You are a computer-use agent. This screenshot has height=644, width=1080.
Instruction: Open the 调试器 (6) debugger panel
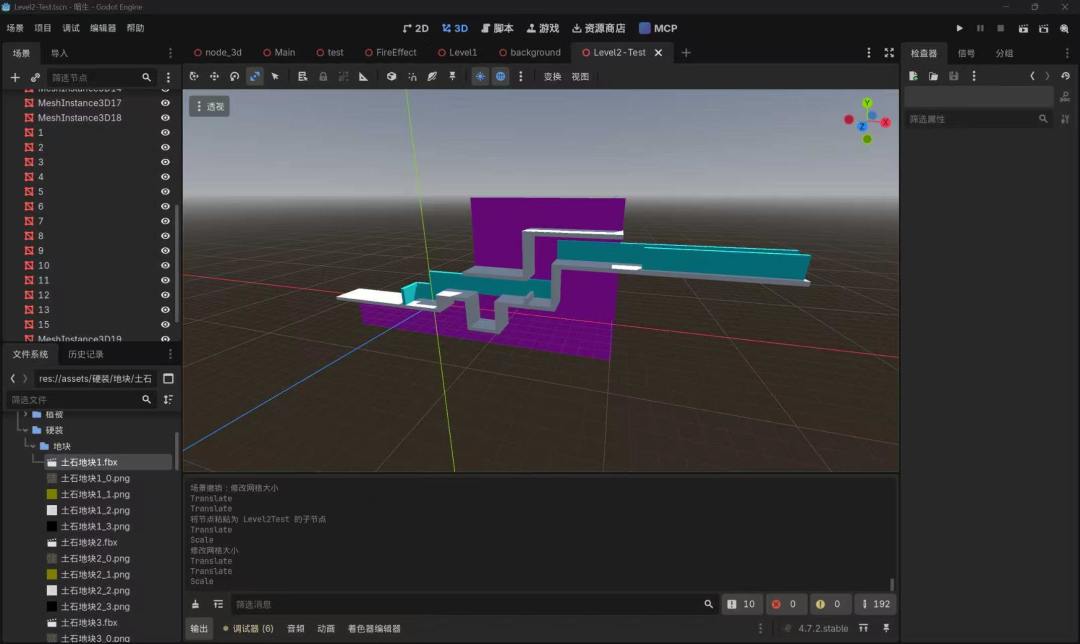click(247, 628)
